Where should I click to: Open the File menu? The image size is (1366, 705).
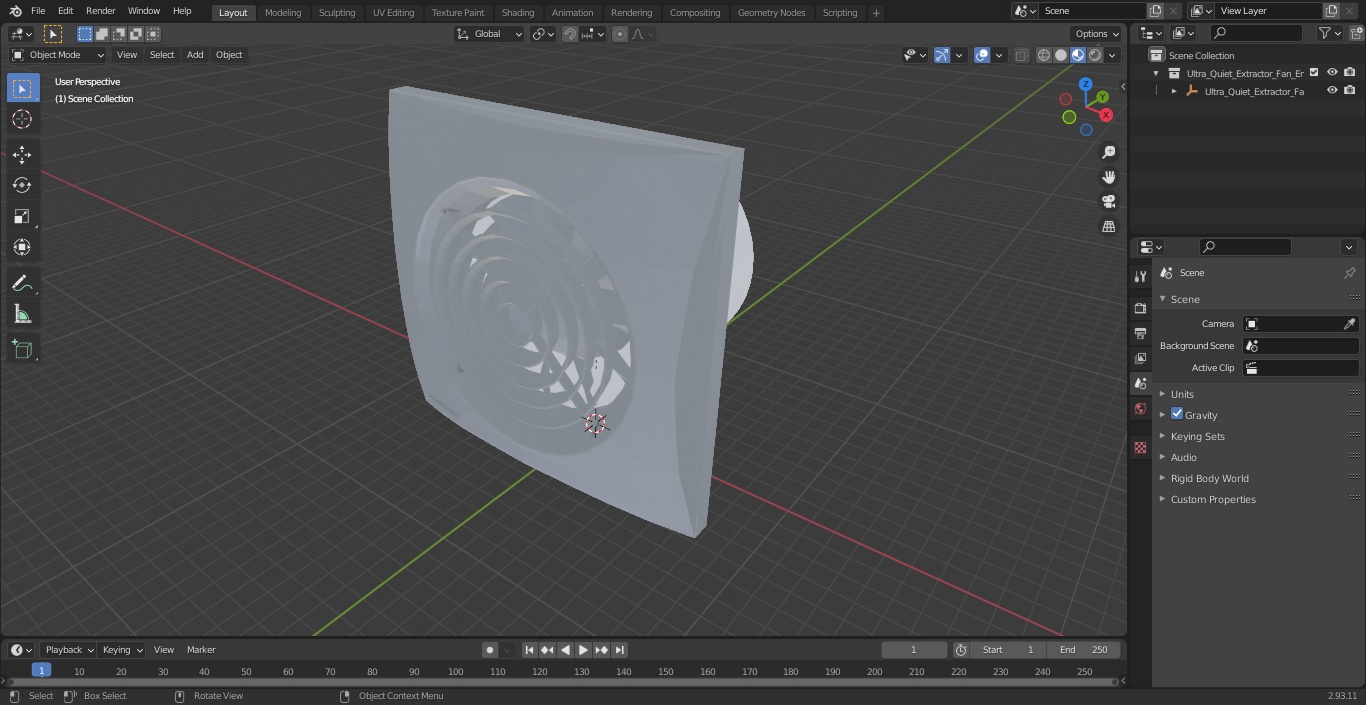tap(38, 11)
